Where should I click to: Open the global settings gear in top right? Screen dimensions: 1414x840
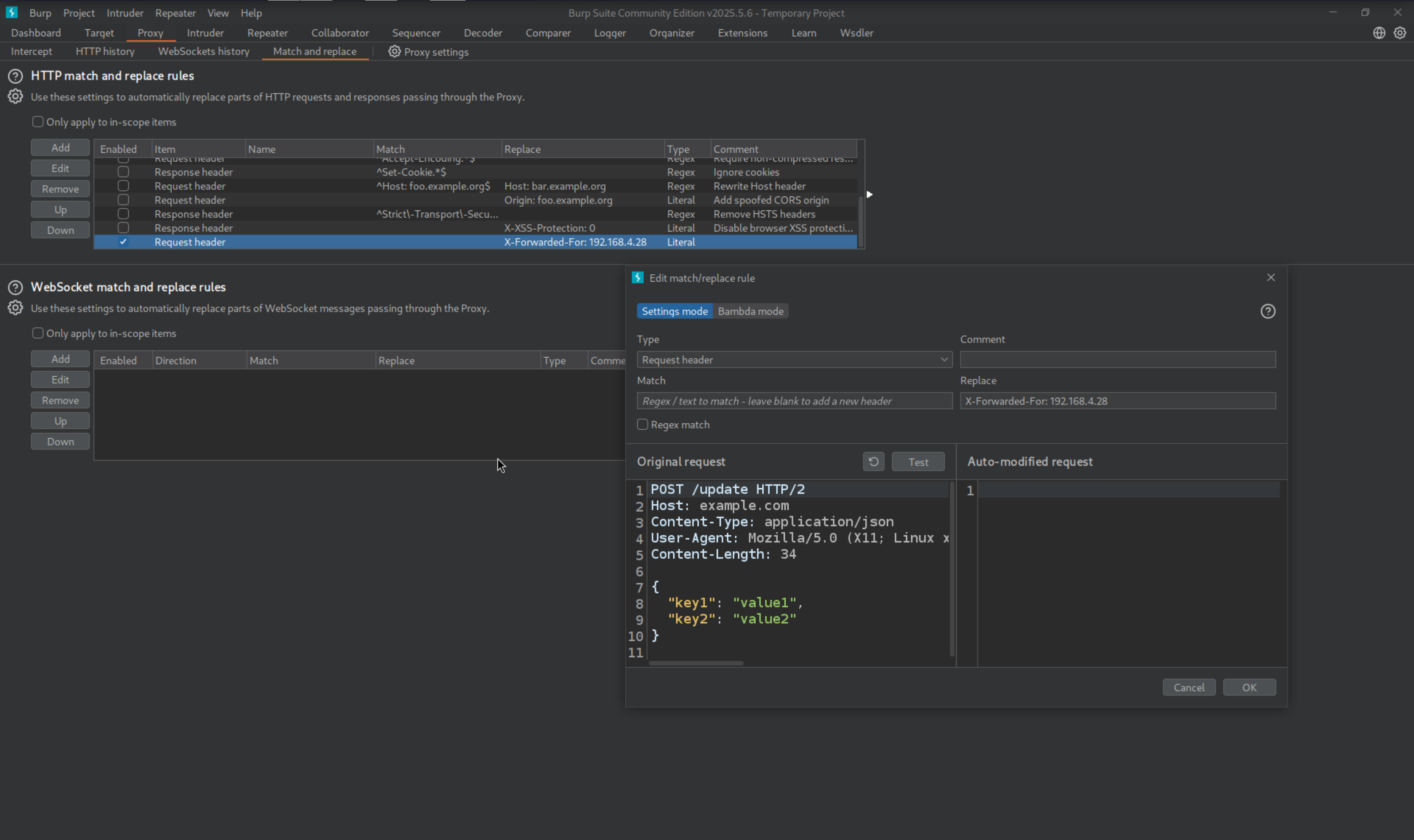tap(1399, 33)
